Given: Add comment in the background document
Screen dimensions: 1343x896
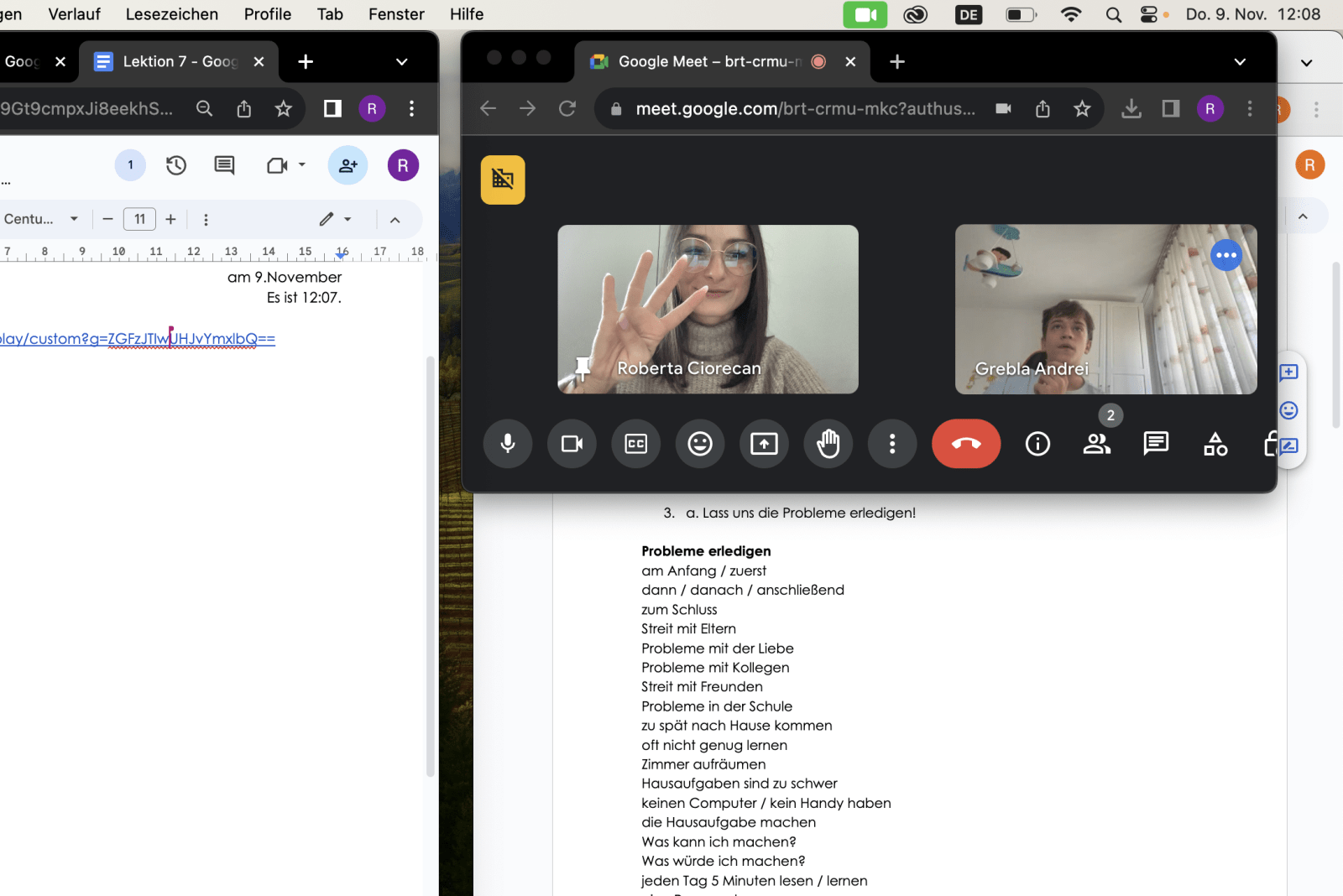Looking at the screenshot, I should (1288, 372).
